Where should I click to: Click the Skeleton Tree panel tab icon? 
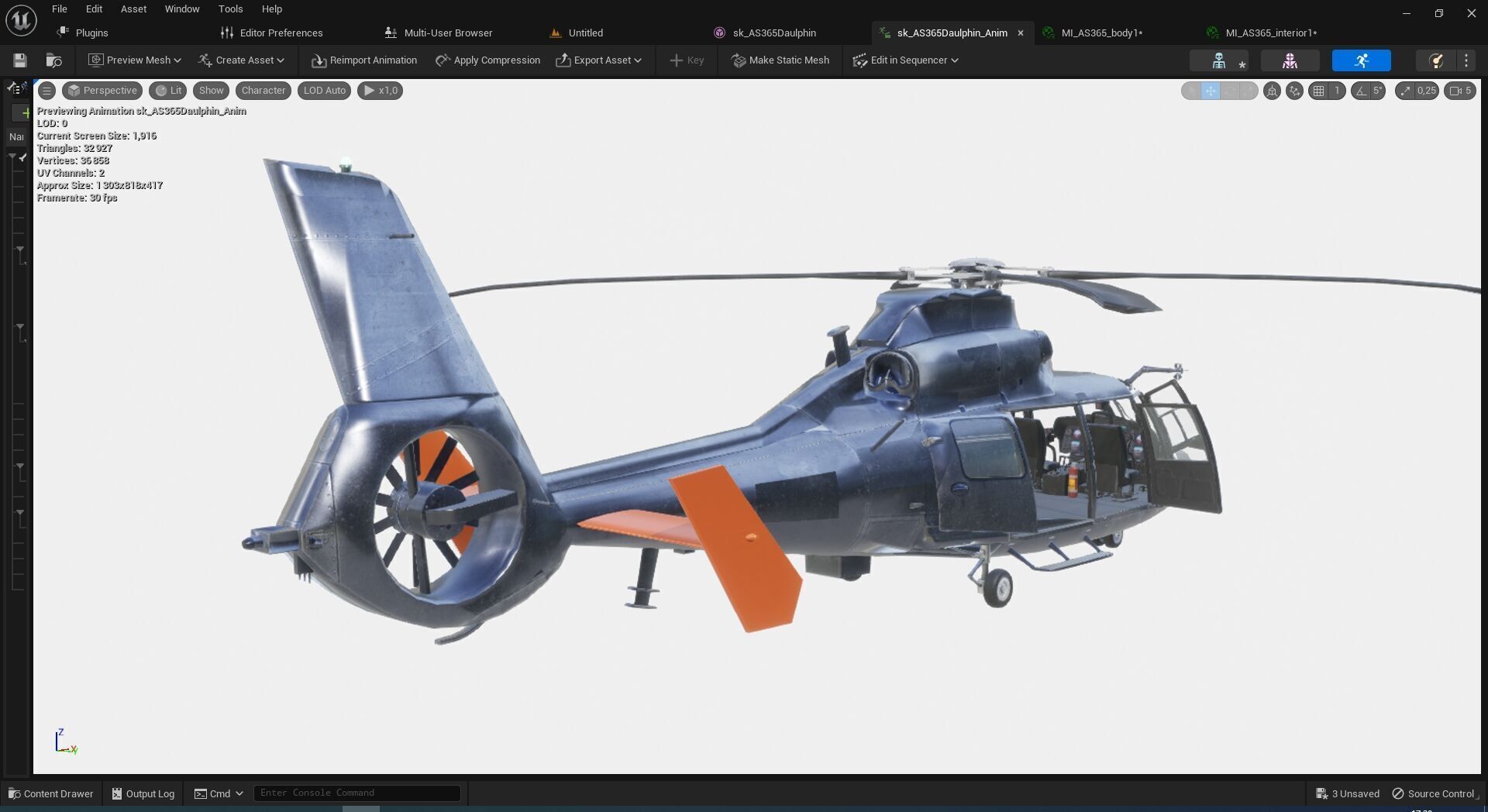tap(17, 88)
